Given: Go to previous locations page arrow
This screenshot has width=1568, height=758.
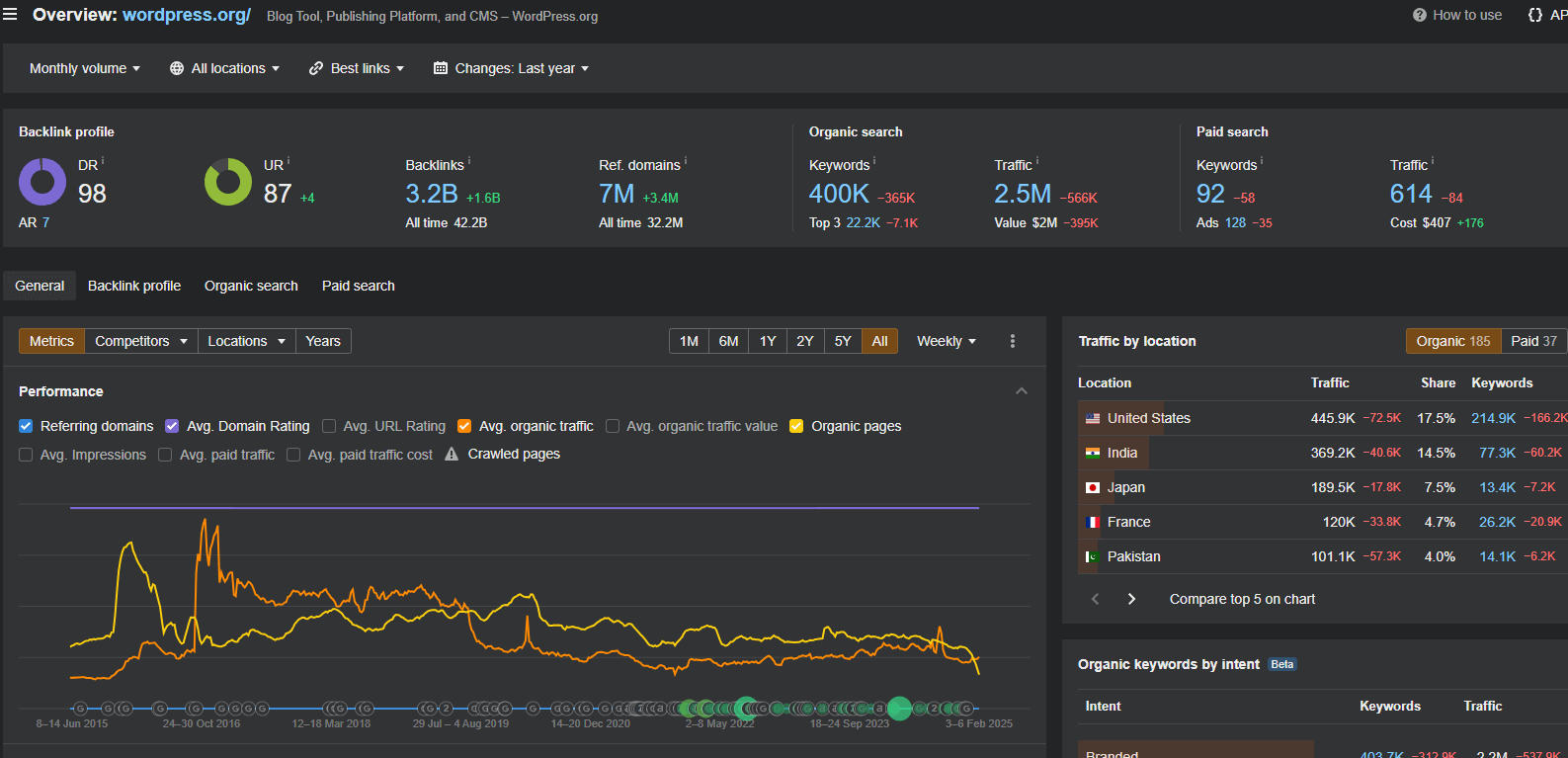Looking at the screenshot, I should (1095, 599).
